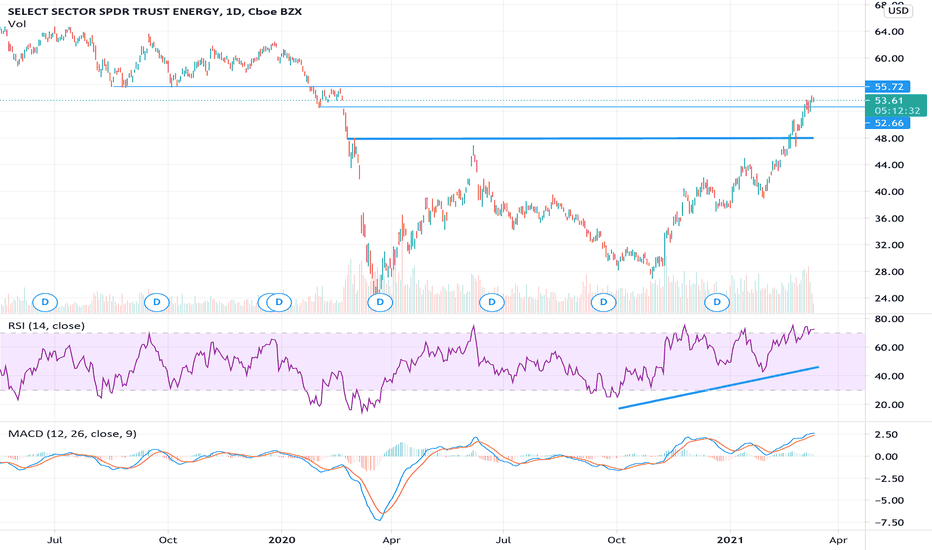Click the current price 53.61 label

click(x=889, y=100)
